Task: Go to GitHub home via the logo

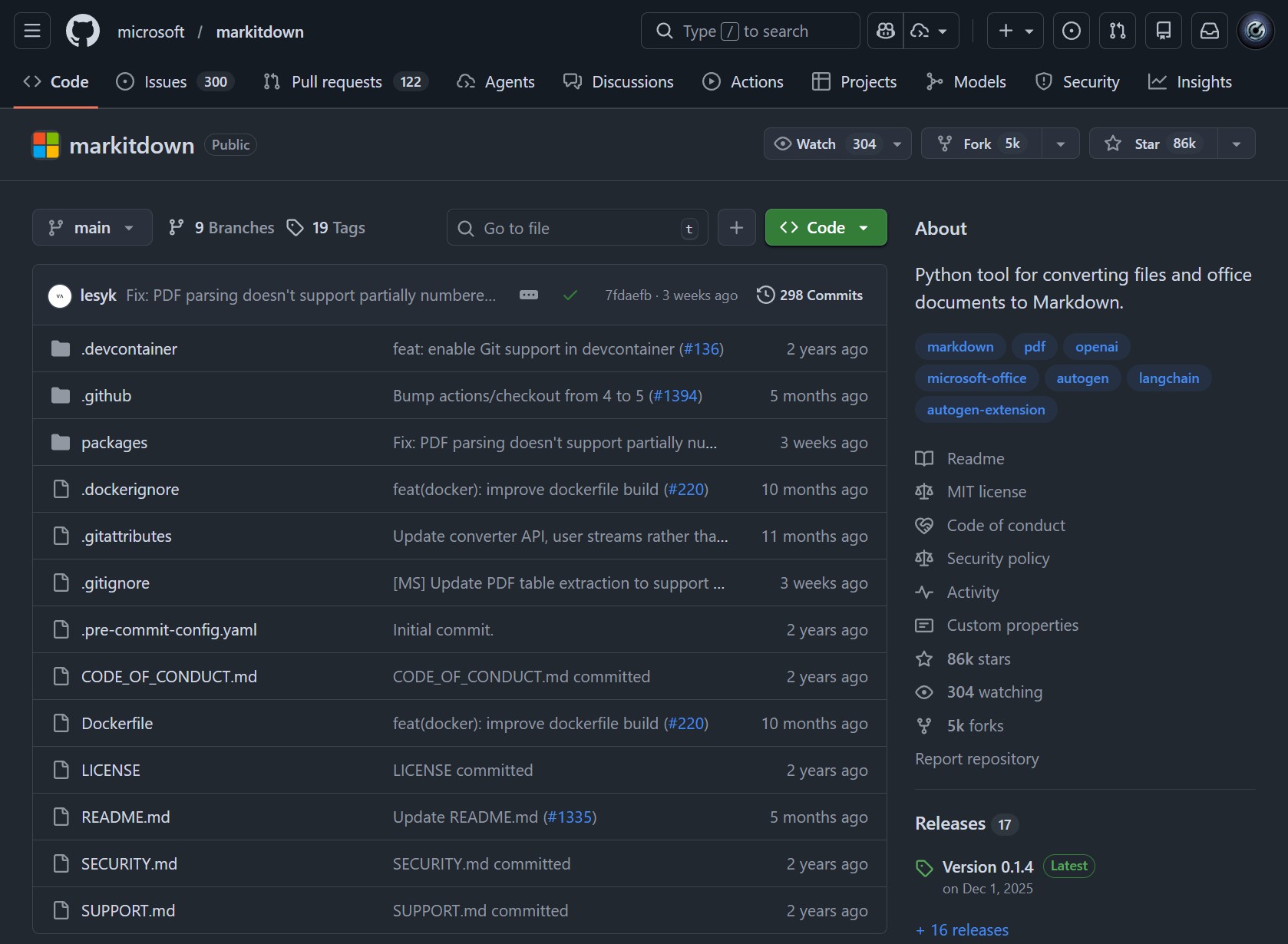Action: point(82,31)
